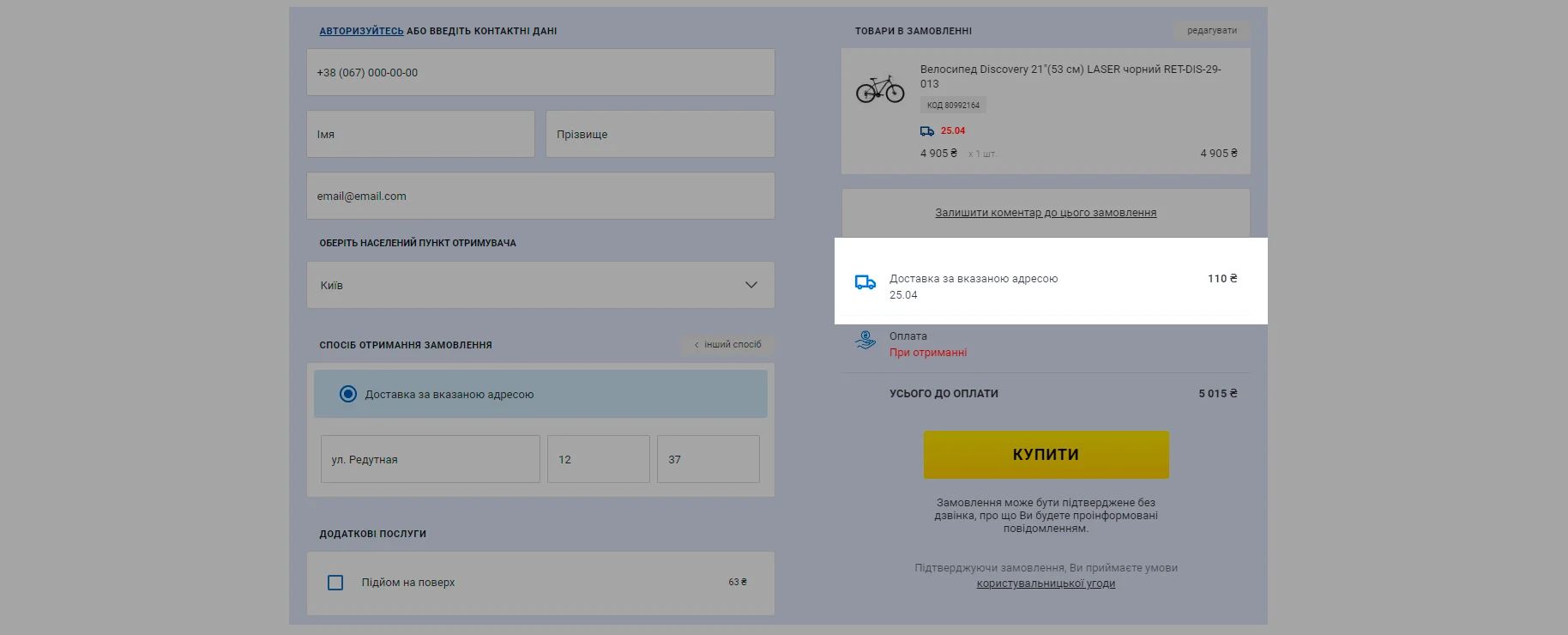Click the apartment number field 37

pos(709,459)
